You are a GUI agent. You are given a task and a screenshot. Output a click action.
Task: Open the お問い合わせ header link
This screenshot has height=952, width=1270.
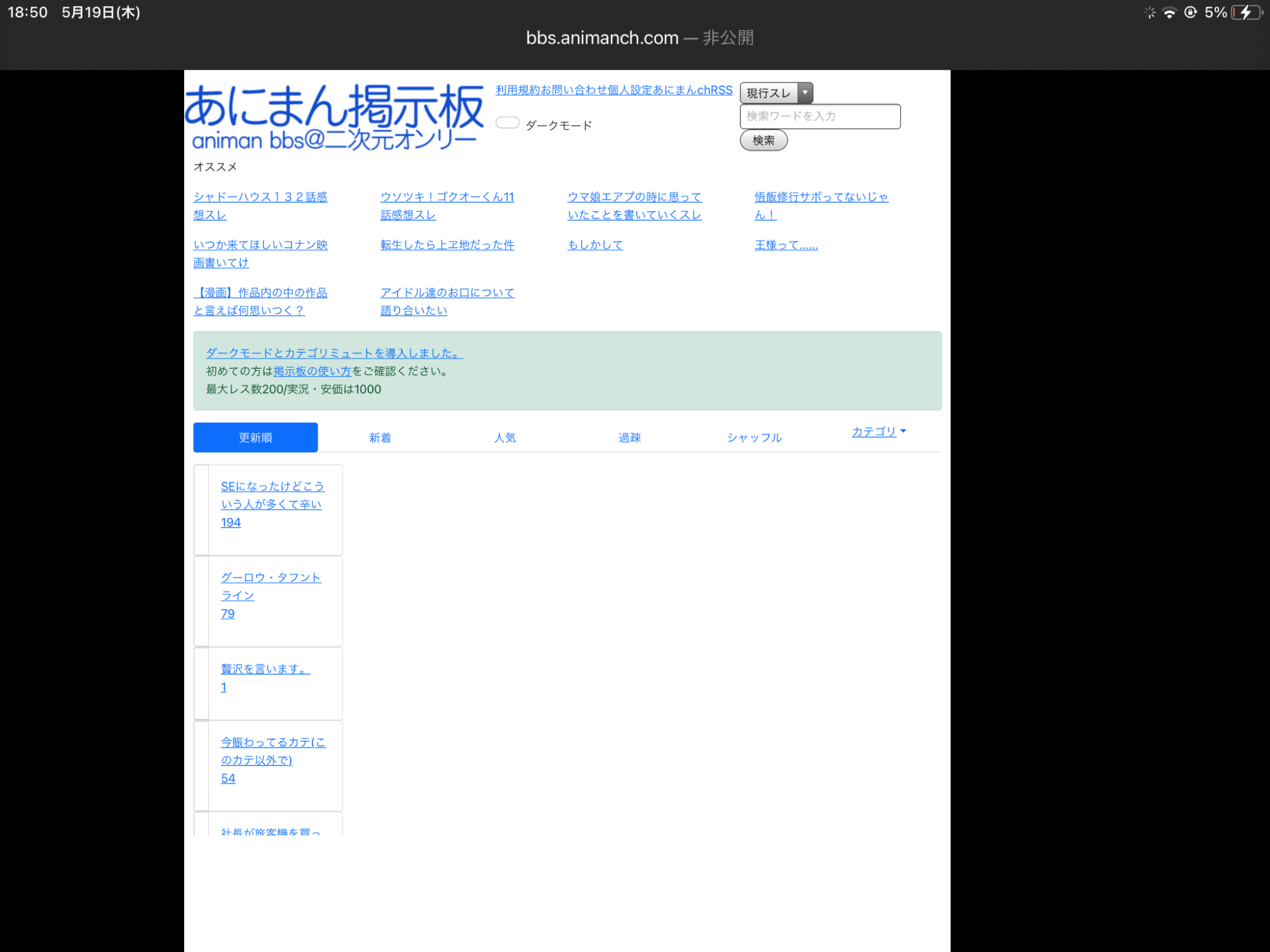coord(574,90)
